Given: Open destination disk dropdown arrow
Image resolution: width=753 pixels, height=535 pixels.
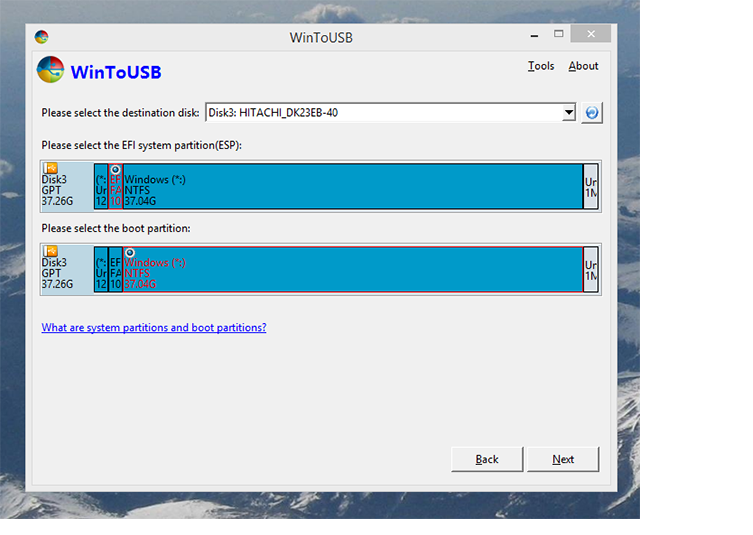Looking at the screenshot, I should coord(569,113).
